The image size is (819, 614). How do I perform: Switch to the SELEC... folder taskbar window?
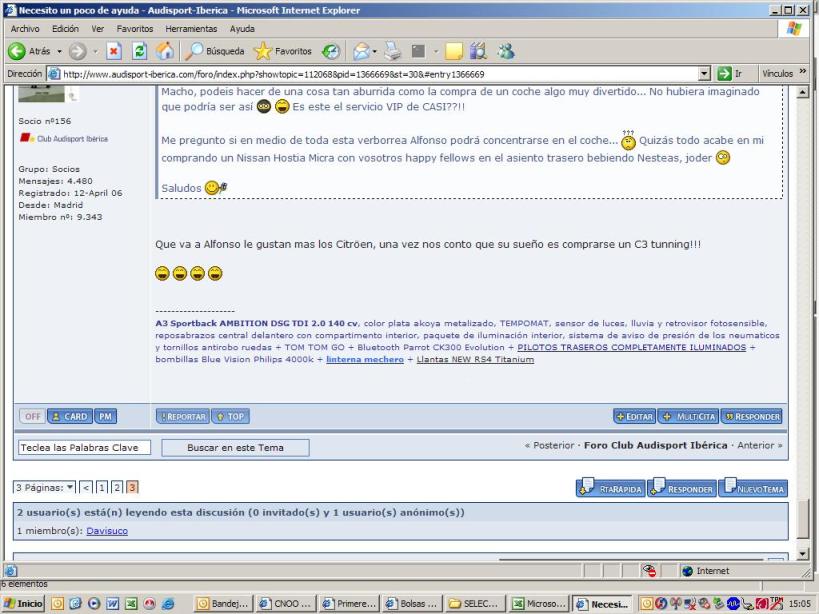(477, 604)
